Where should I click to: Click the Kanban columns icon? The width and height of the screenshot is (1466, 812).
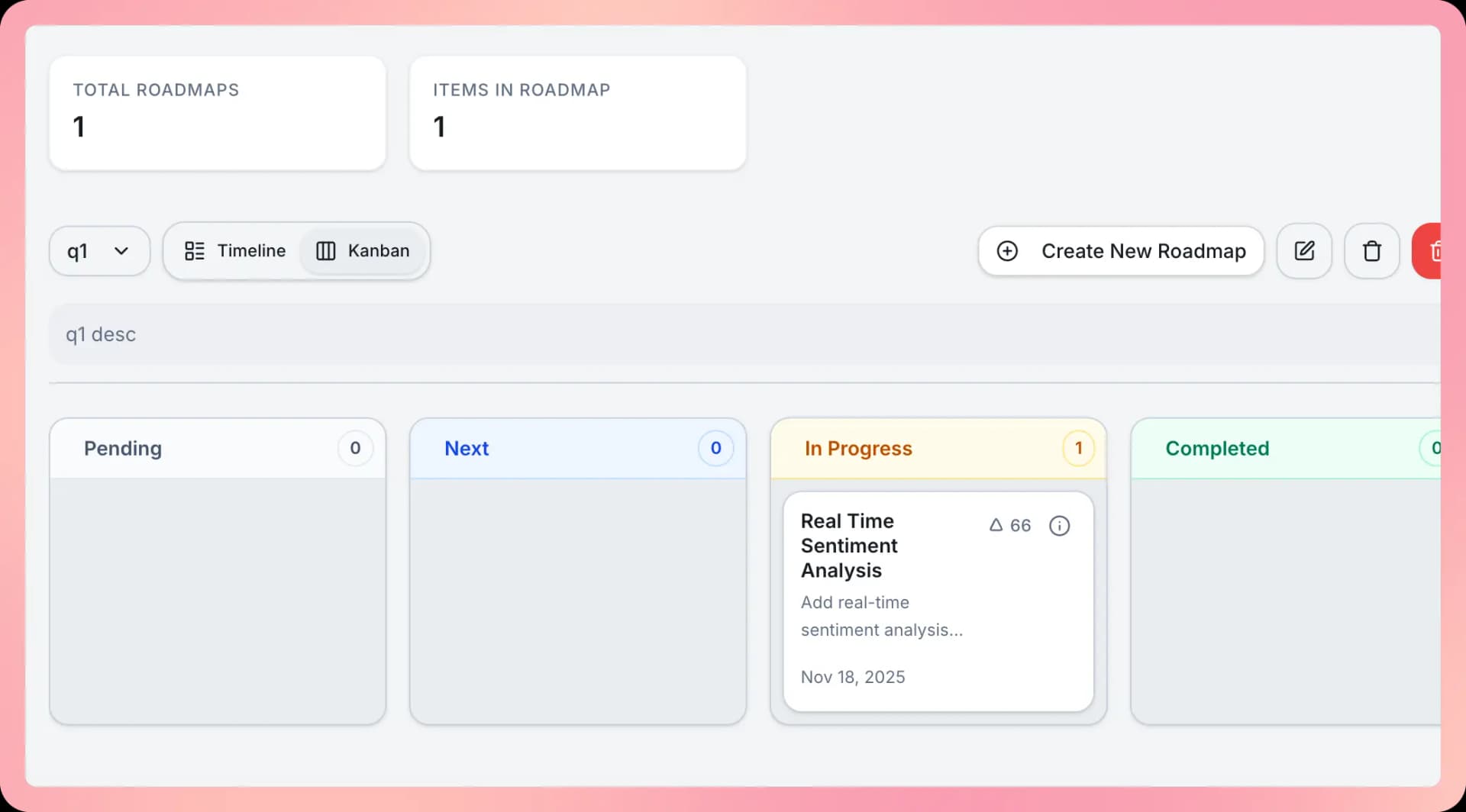point(326,251)
